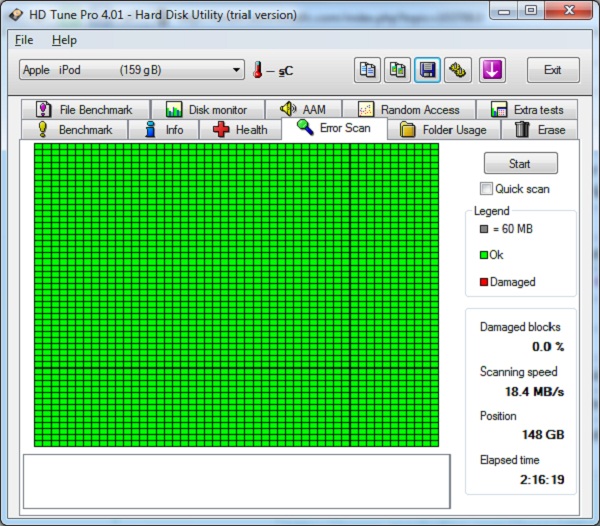The height and width of the screenshot is (526, 600).
Task: Switch to the Info tab
Action: [x=164, y=130]
